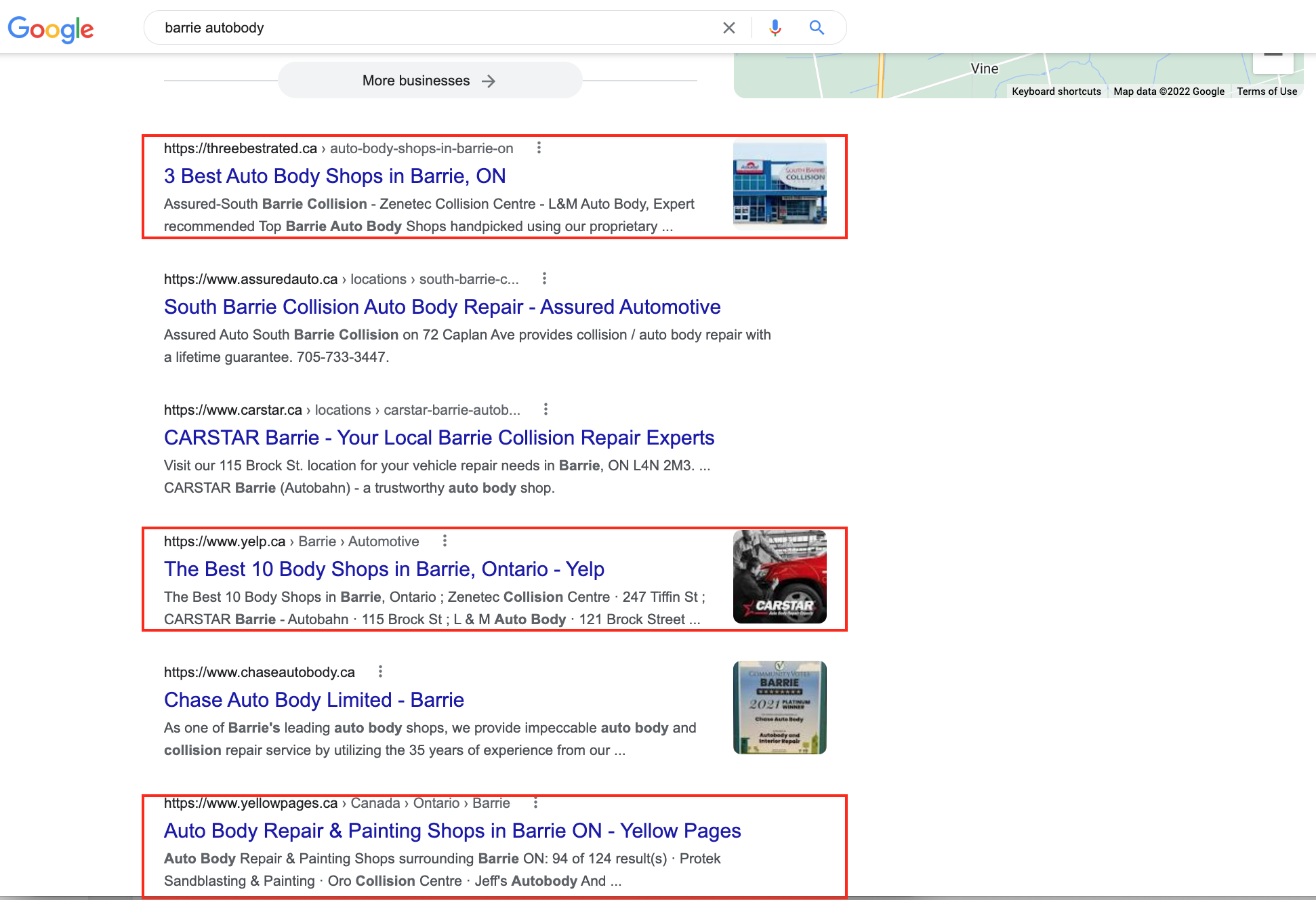The image size is (1316, 900).
Task: Click the Google logo
Action: [50, 28]
